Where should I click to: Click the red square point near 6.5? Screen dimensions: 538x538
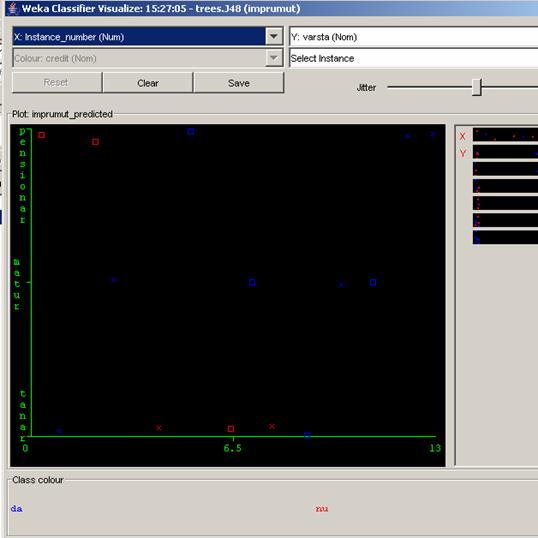(x=231, y=429)
